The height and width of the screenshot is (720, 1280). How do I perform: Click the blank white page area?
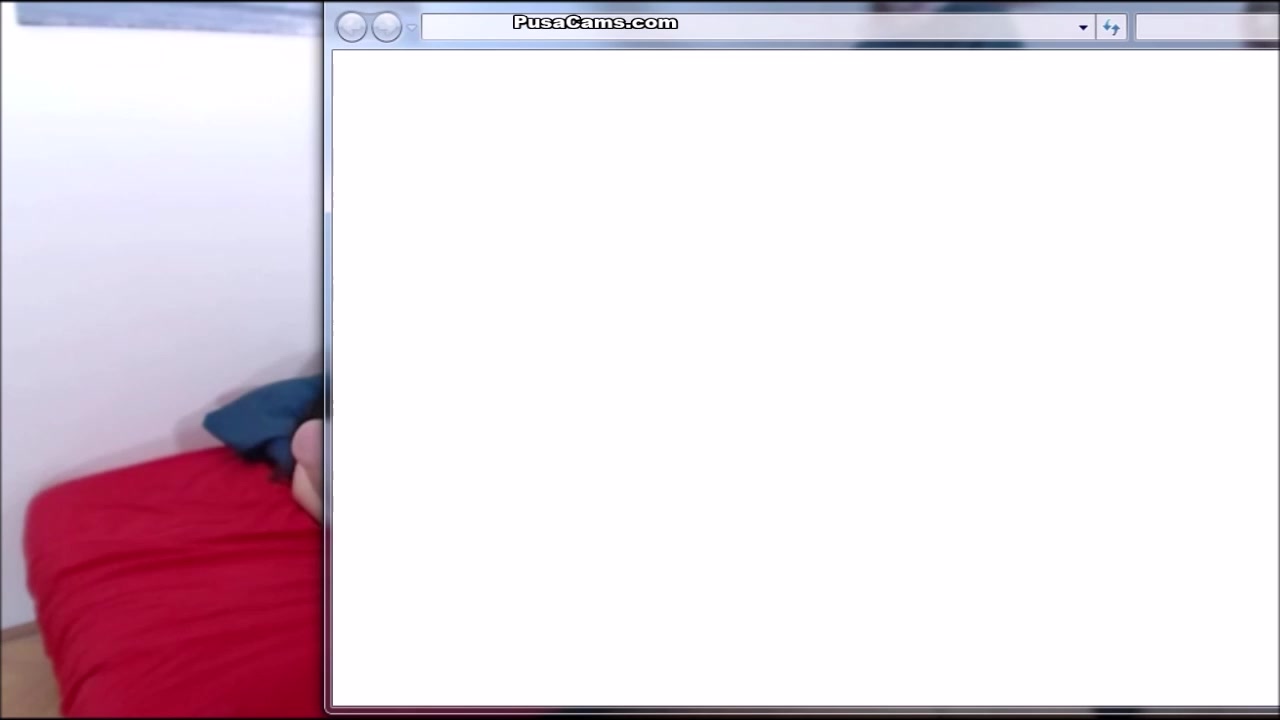(x=800, y=380)
